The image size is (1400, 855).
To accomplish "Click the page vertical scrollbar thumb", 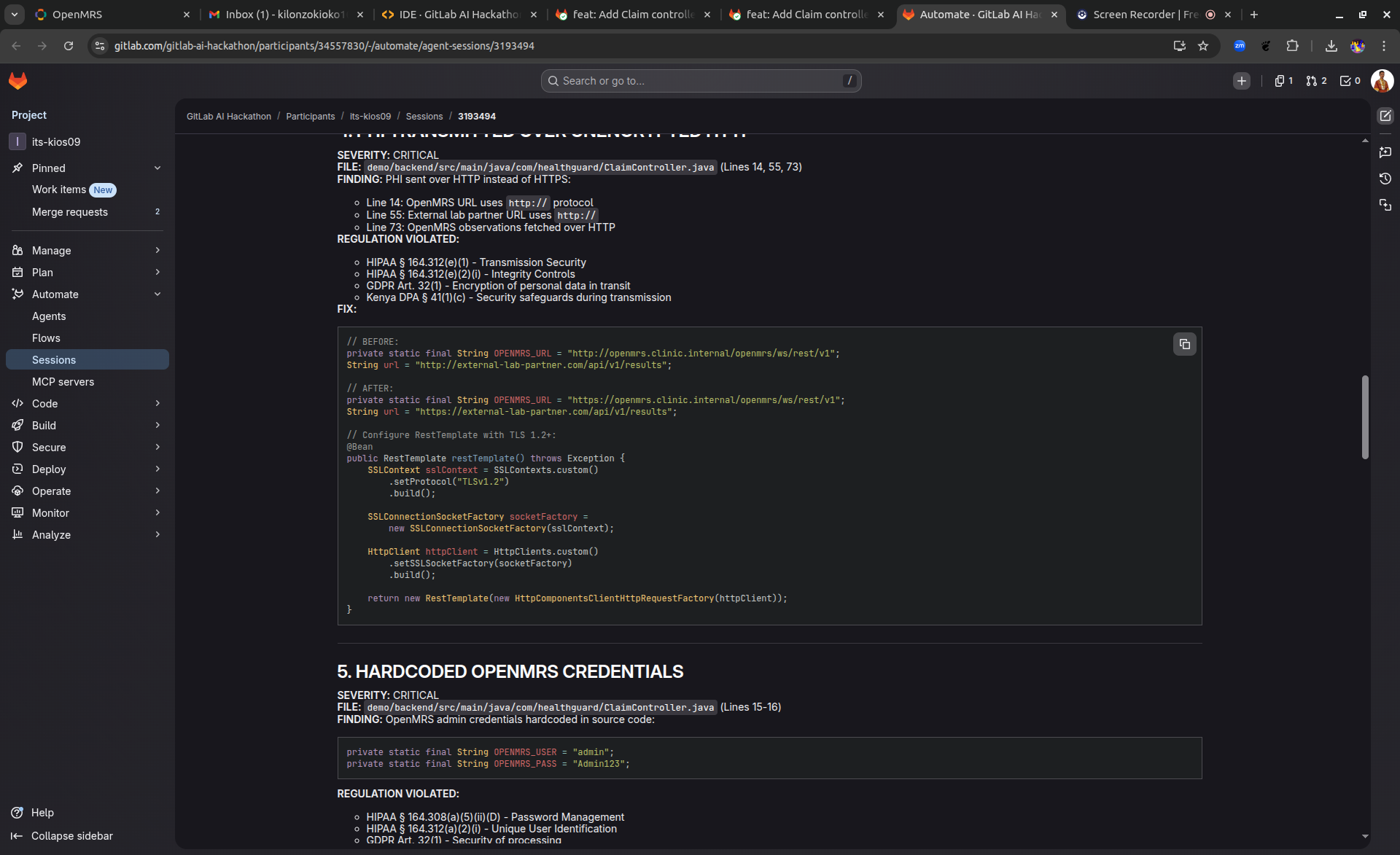I will 1365,417.
